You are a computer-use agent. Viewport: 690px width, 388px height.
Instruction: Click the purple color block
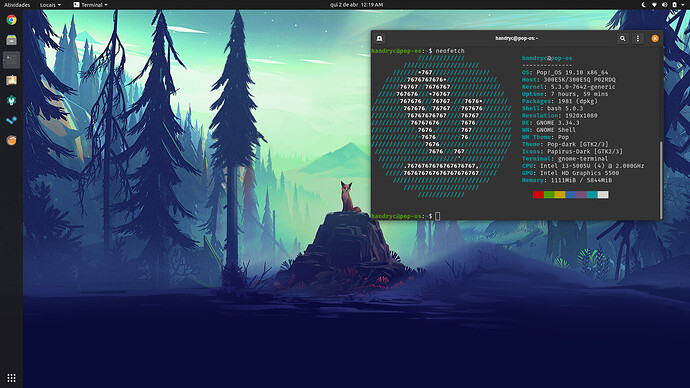coord(581,194)
